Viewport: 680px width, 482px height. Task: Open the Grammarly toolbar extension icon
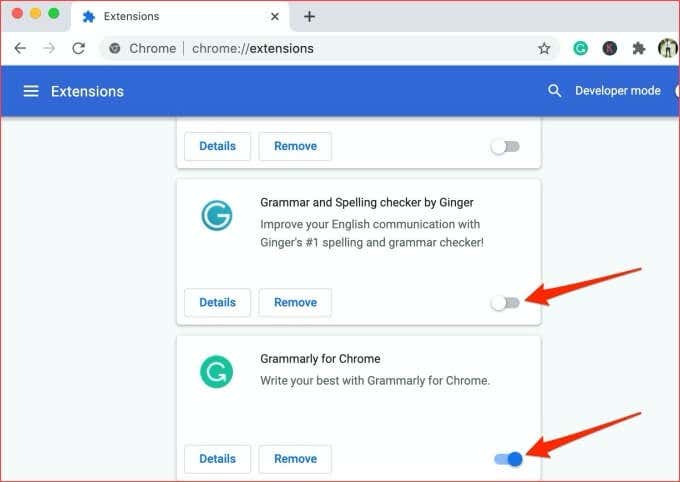pos(580,48)
